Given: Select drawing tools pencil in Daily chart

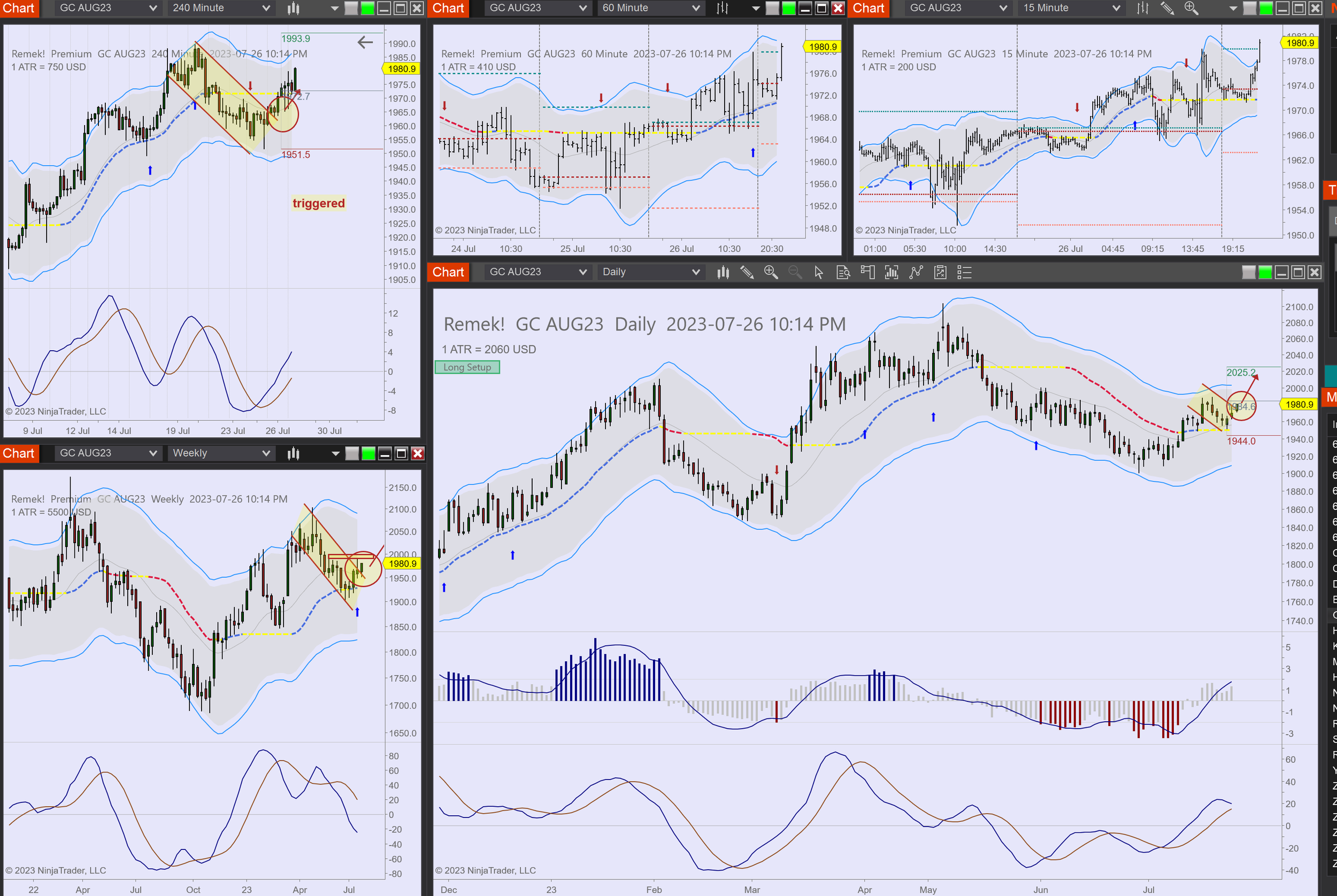Looking at the screenshot, I should pos(747,273).
